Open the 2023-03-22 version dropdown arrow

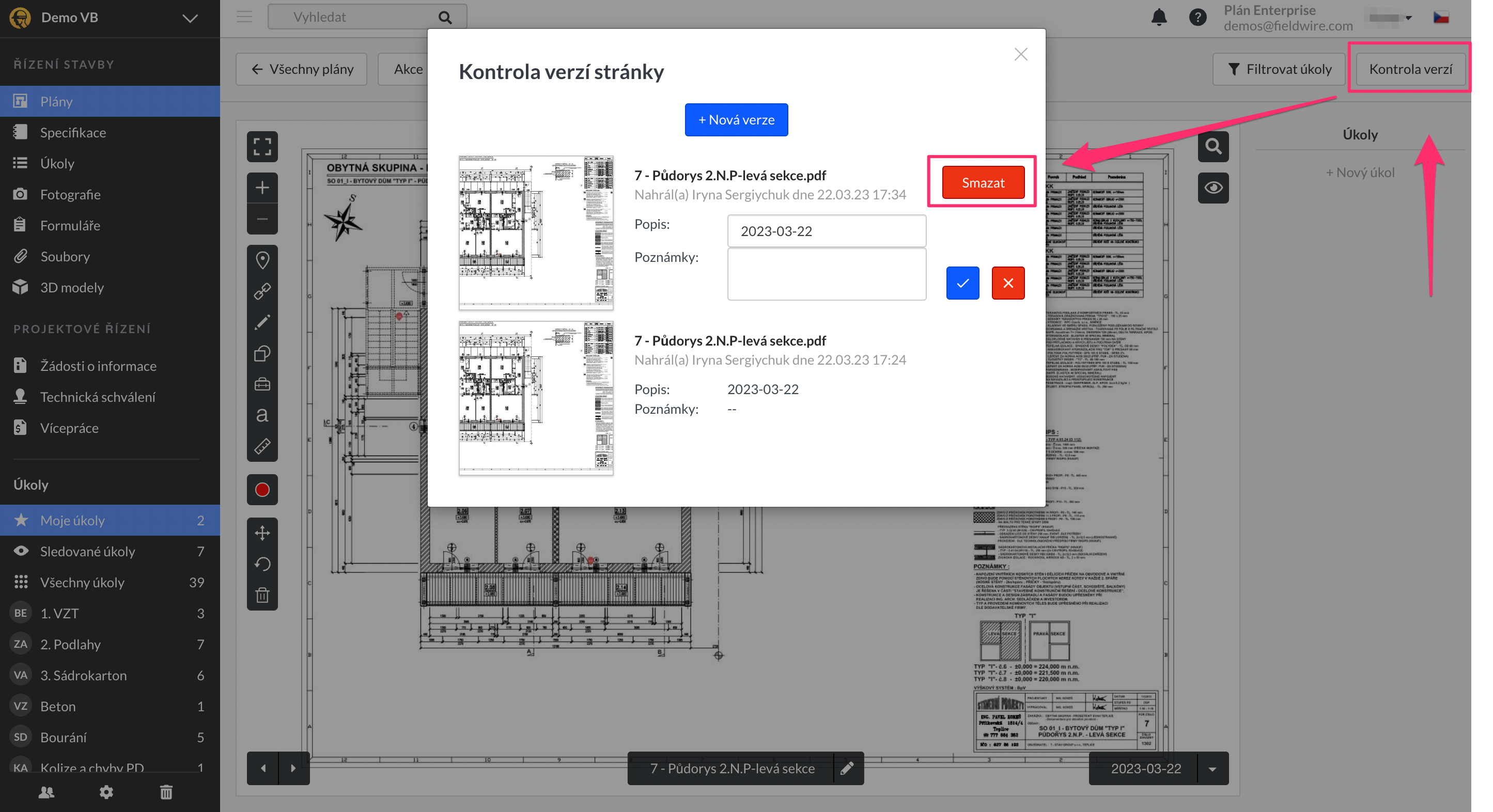(1212, 769)
